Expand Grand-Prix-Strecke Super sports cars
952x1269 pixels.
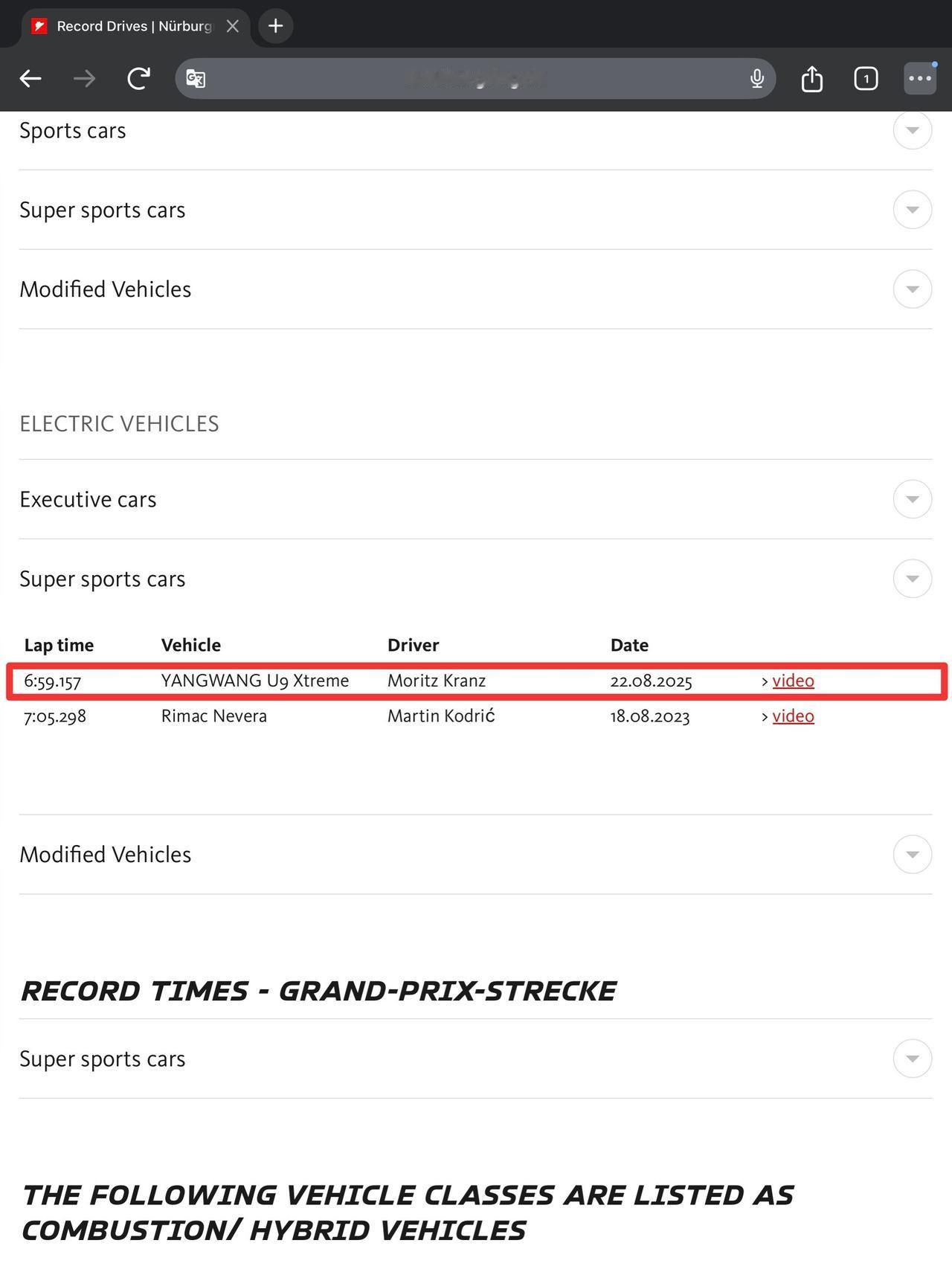click(x=912, y=1058)
